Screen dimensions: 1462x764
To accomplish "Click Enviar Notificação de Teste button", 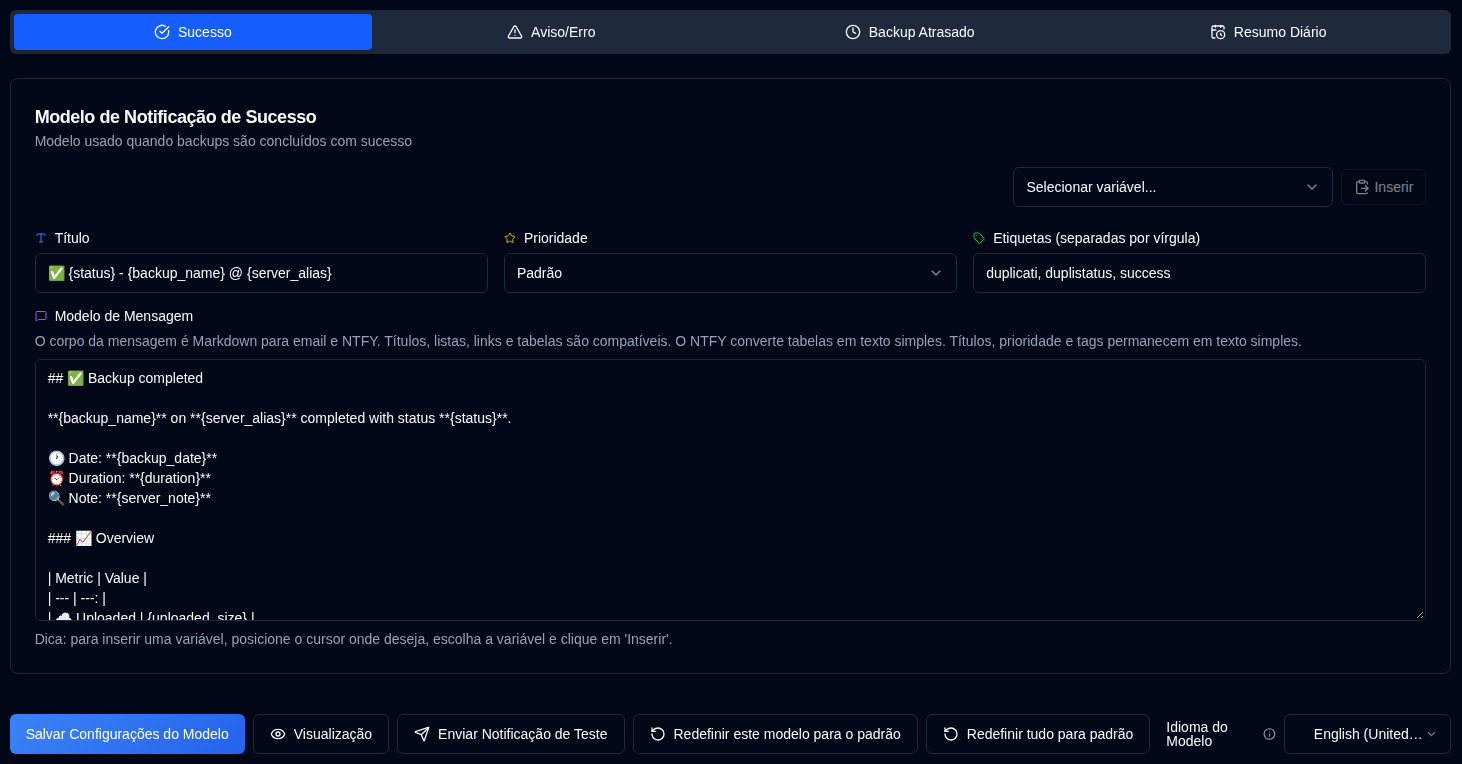I will coord(511,734).
